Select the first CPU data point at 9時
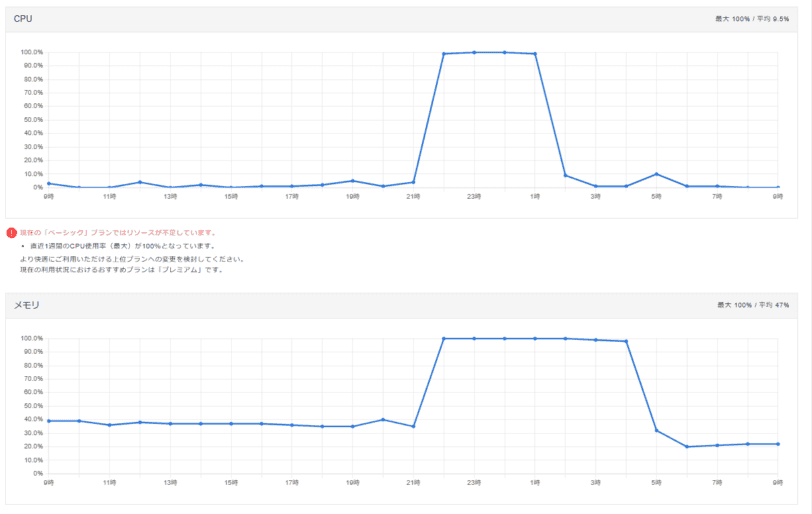Viewport: 812px width, 514px height. tap(49, 183)
